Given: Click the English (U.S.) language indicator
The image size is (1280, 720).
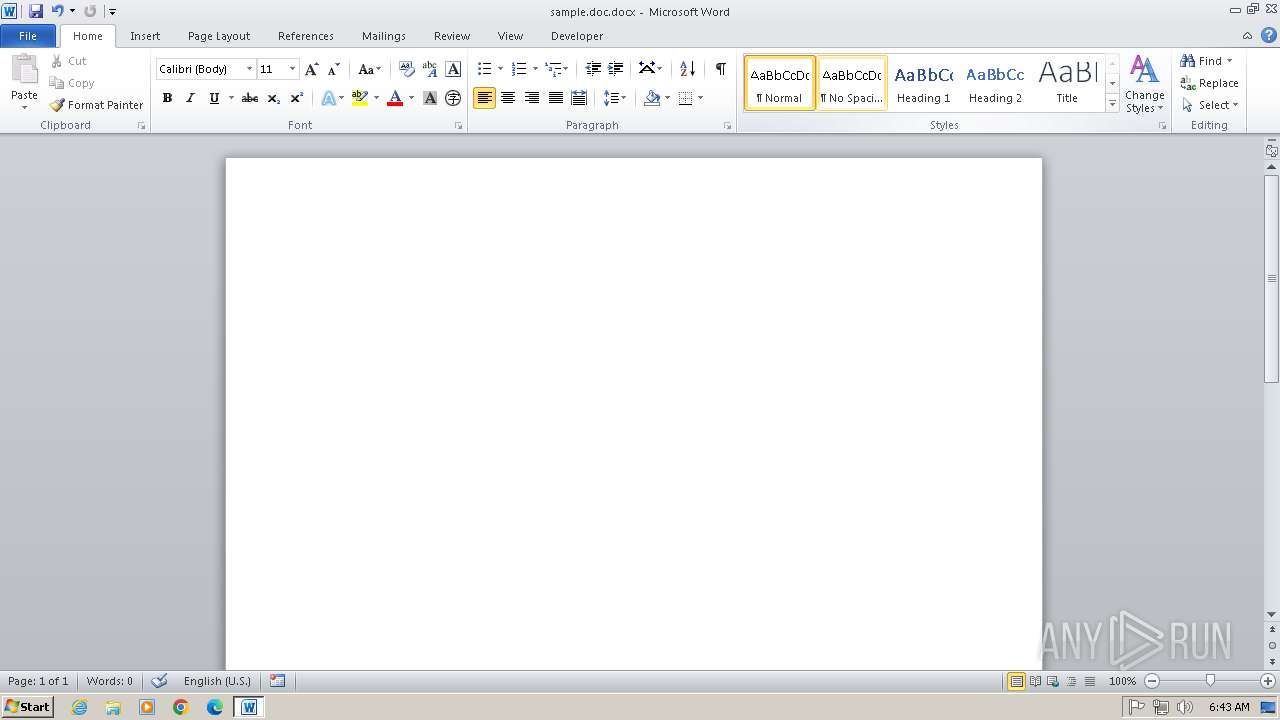Looking at the screenshot, I should 217,681.
